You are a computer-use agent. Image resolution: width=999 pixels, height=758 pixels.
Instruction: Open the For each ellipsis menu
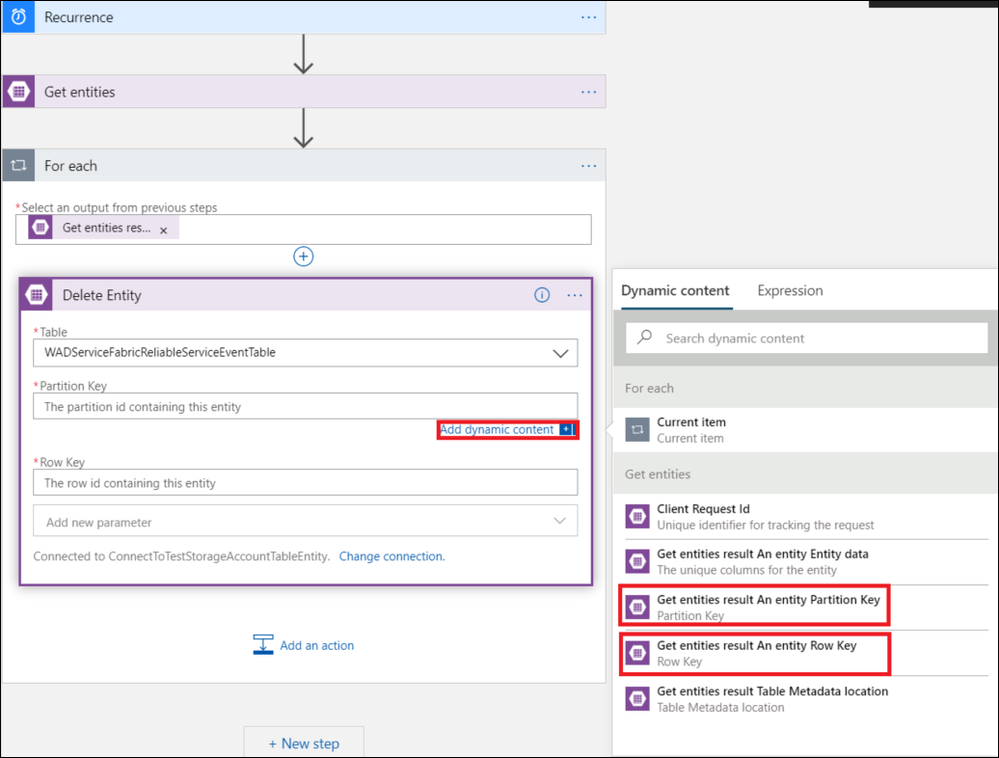click(x=589, y=166)
